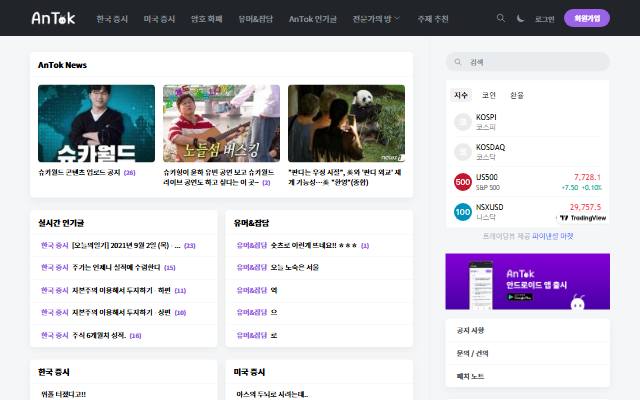640x400 pixels.
Task: Open the 주식 6개월차 post with (16) comments
Action: (99, 335)
